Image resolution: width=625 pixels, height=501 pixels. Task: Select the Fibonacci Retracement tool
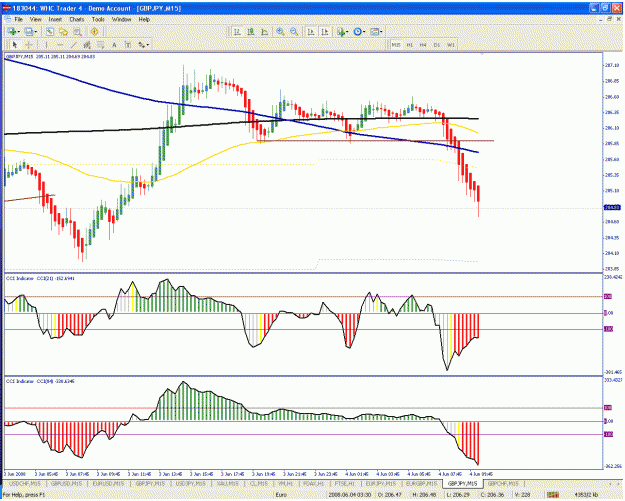pyautogui.click(x=100, y=45)
